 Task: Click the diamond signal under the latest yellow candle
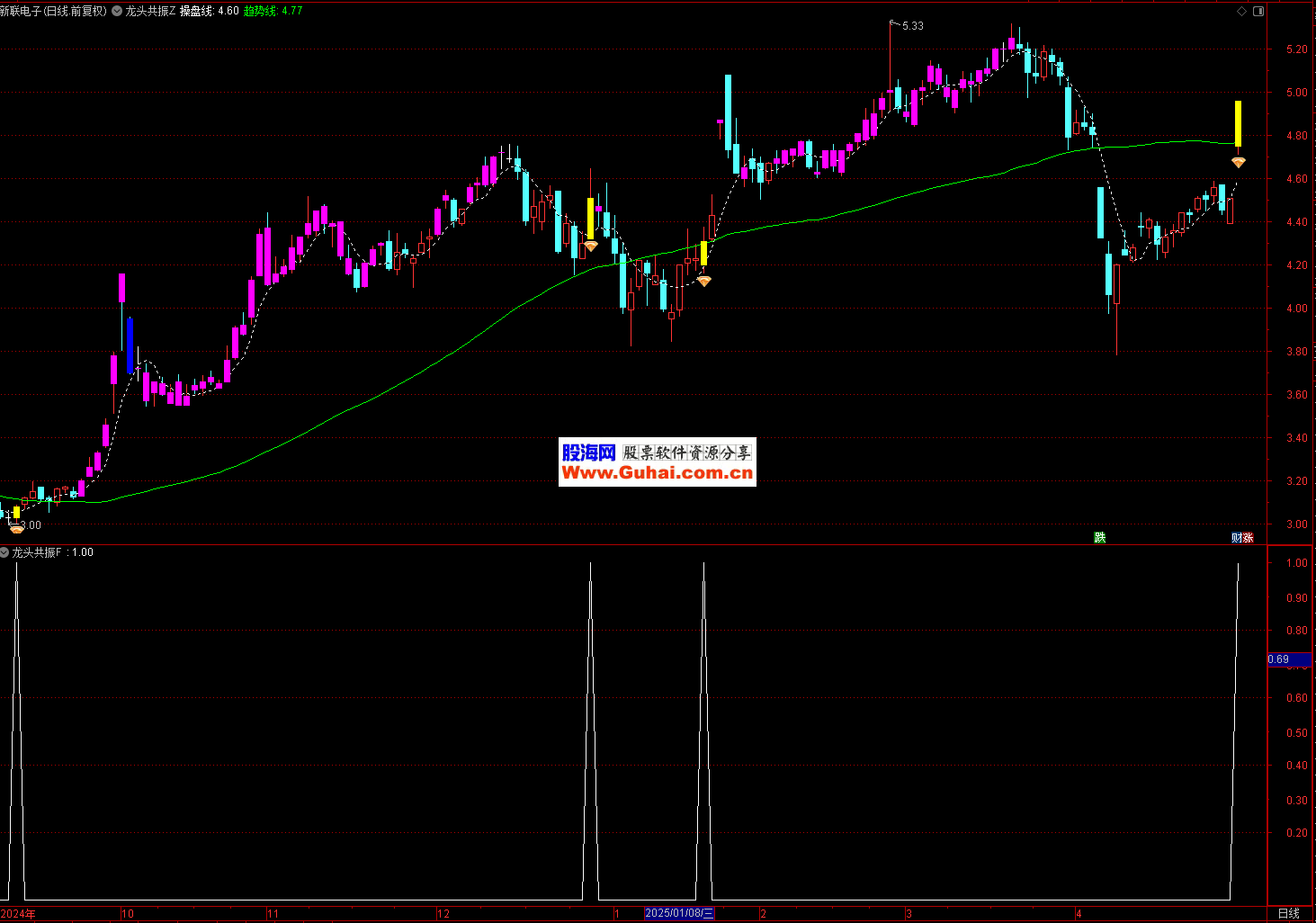tap(1239, 162)
